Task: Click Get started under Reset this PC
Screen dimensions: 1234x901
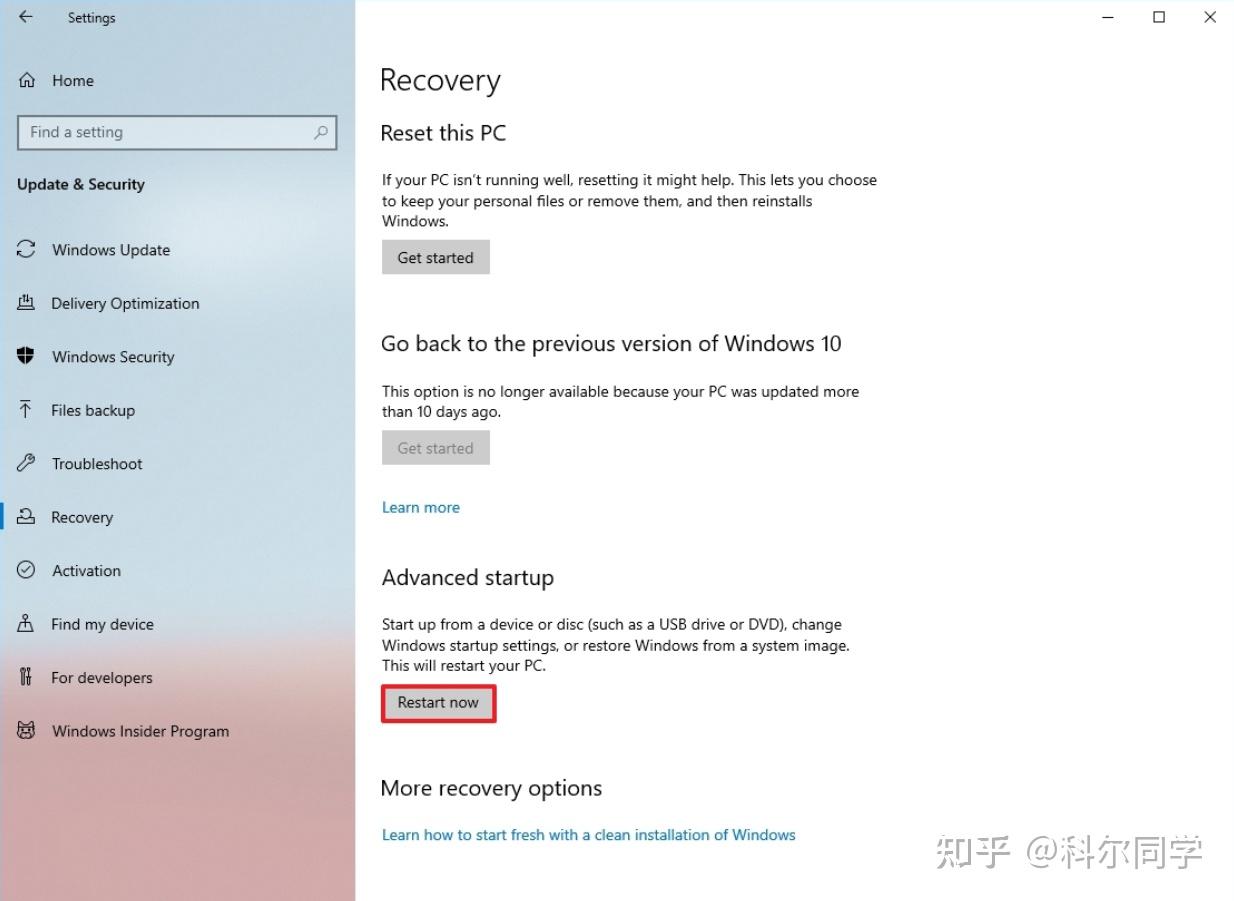Action: pyautogui.click(x=435, y=257)
